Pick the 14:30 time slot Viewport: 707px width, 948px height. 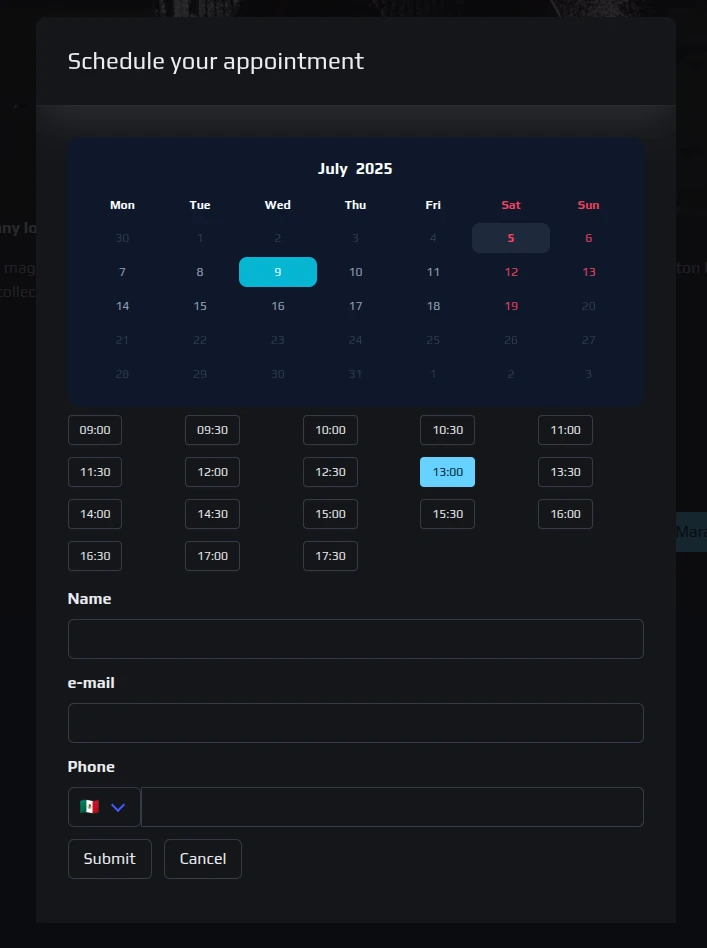[x=212, y=514]
